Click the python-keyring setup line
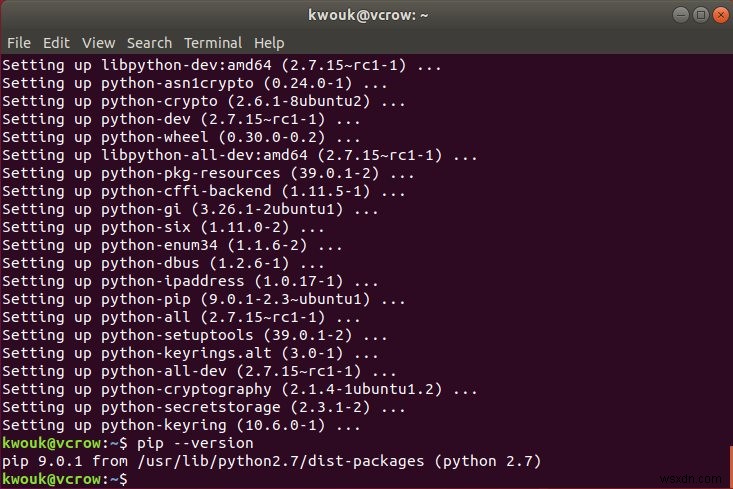 tap(182, 425)
